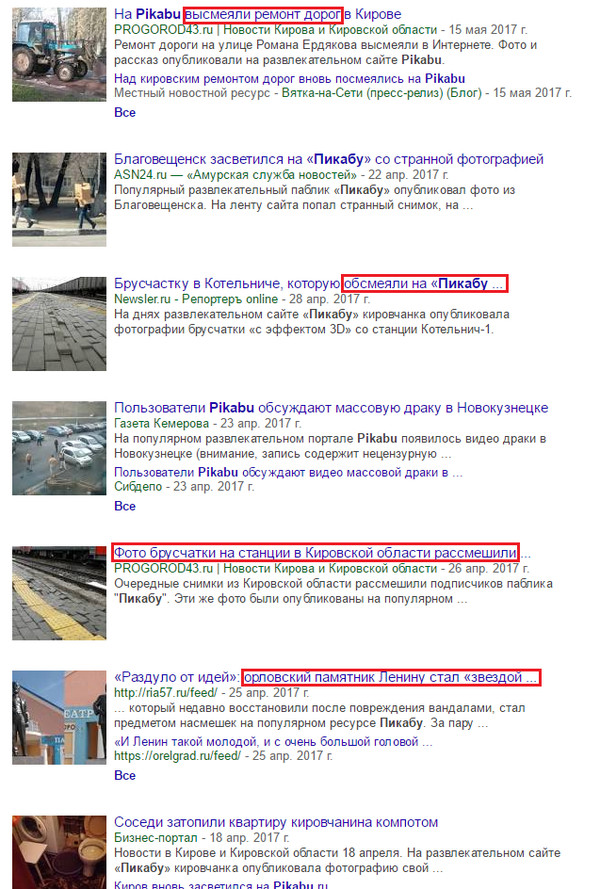Screen dimensions: 600x889
Task: Open headline about Kirov region station cobblestone photo
Action: [x=322, y=552]
